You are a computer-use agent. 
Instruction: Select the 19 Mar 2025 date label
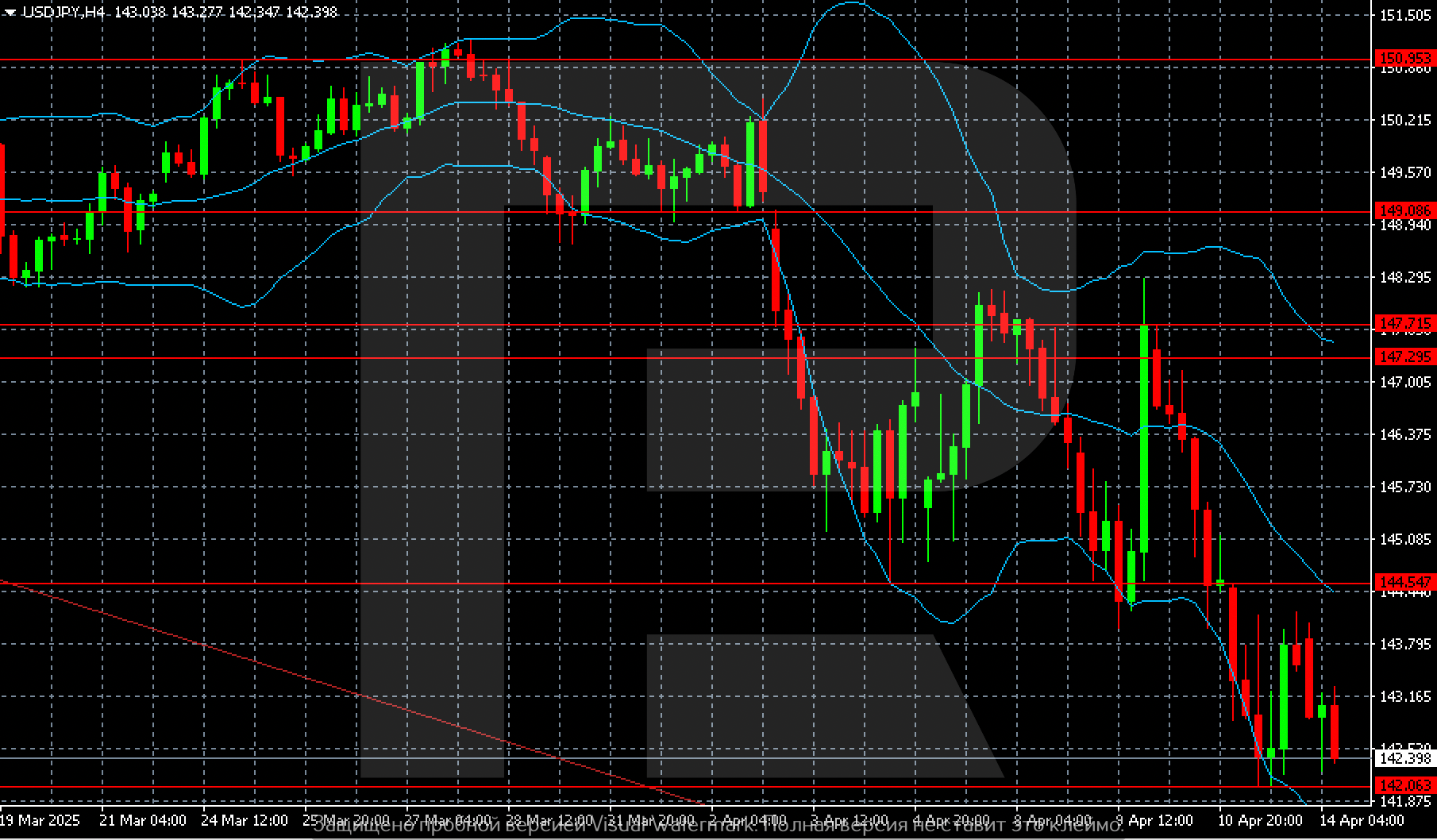pos(40,820)
